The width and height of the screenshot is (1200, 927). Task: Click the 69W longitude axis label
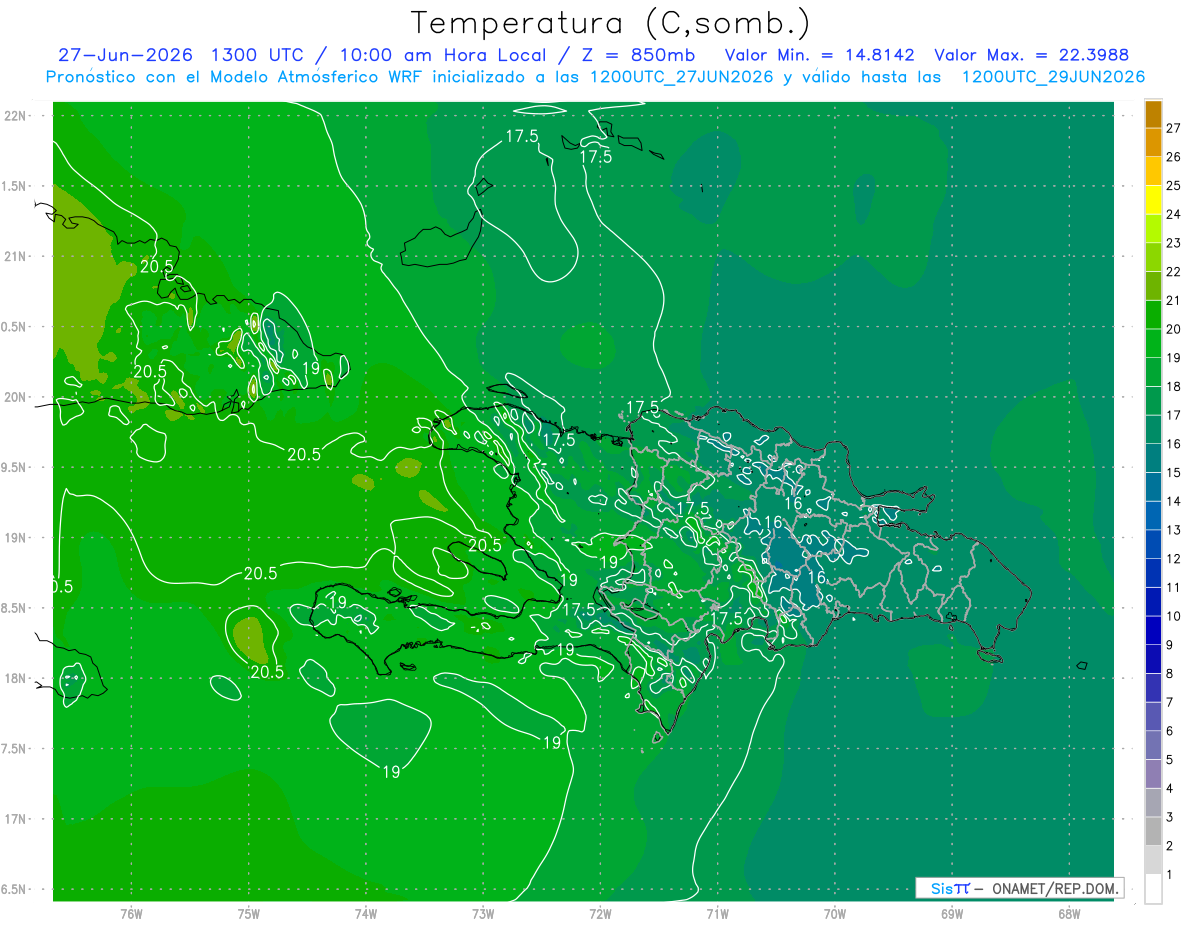pyautogui.click(x=952, y=913)
